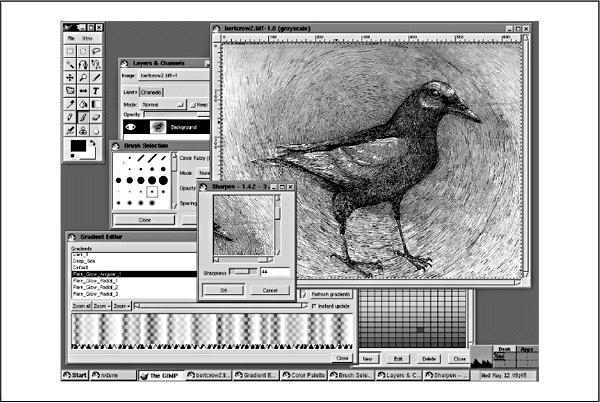The width and height of the screenshot is (600, 403).
Task: Select the Color Picker eyedropper tool
Action: pos(69,103)
